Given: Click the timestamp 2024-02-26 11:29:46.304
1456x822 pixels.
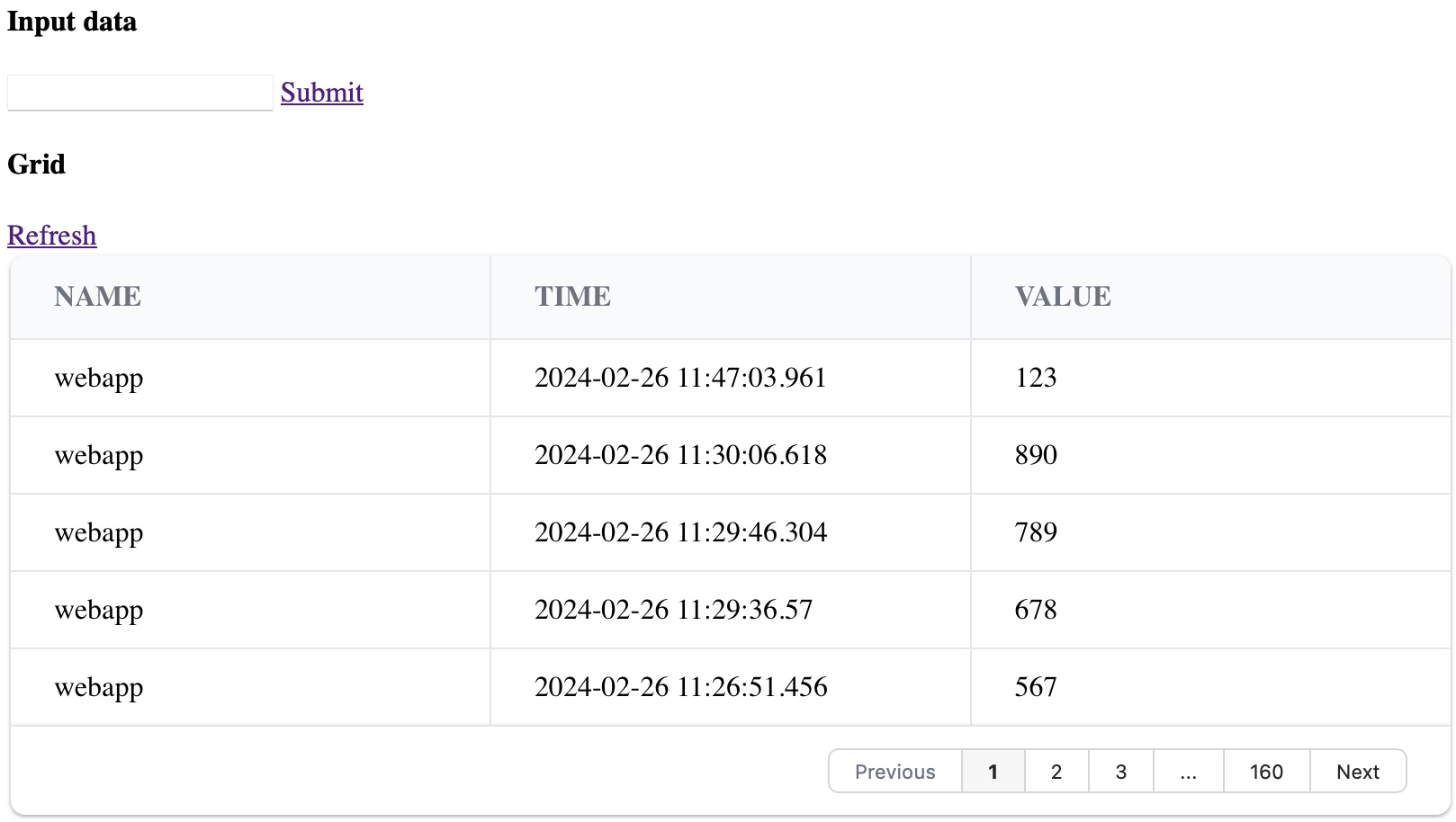Looking at the screenshot, I should click(680, 532).
